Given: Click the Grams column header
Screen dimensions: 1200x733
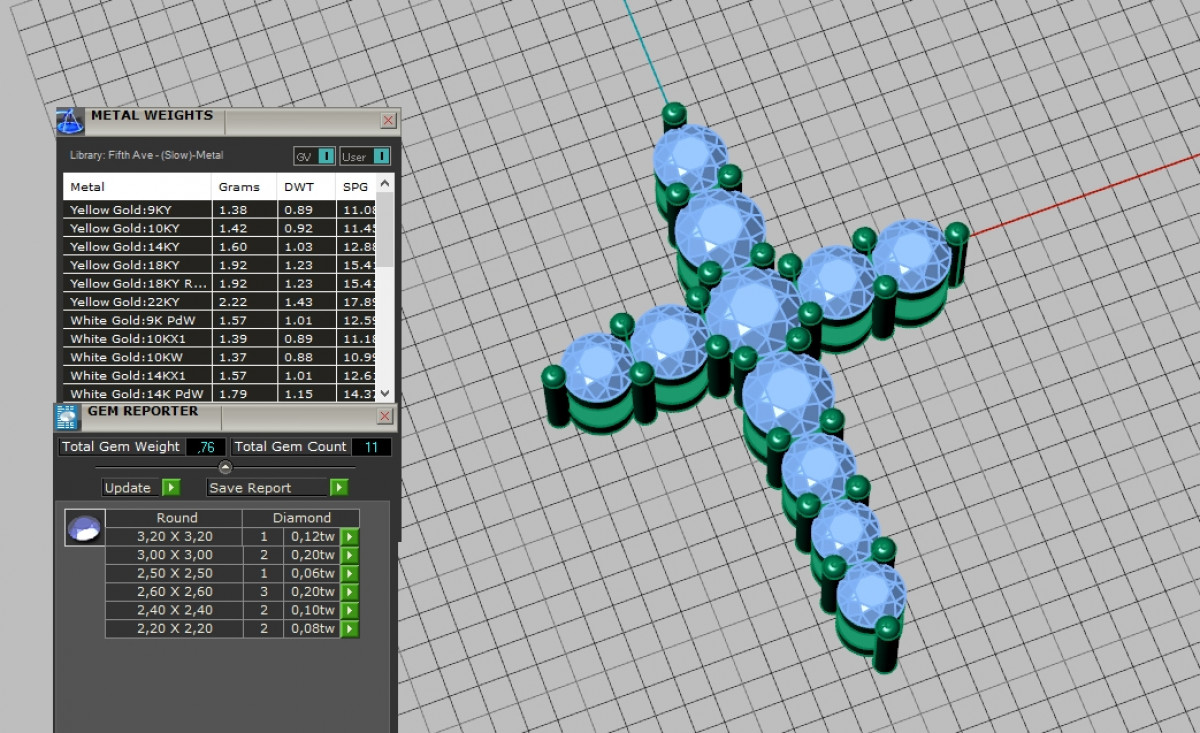Looking at the screenshot, I should click(x=239, y=187).
